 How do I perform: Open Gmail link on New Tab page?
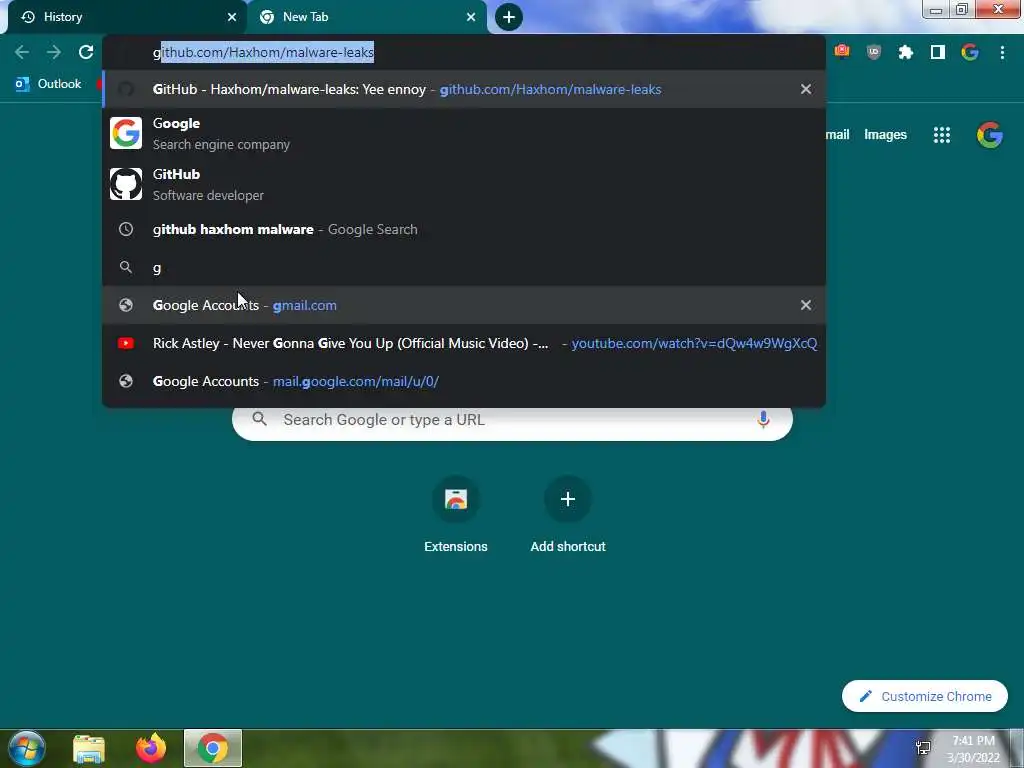click(x=837, y=135)
